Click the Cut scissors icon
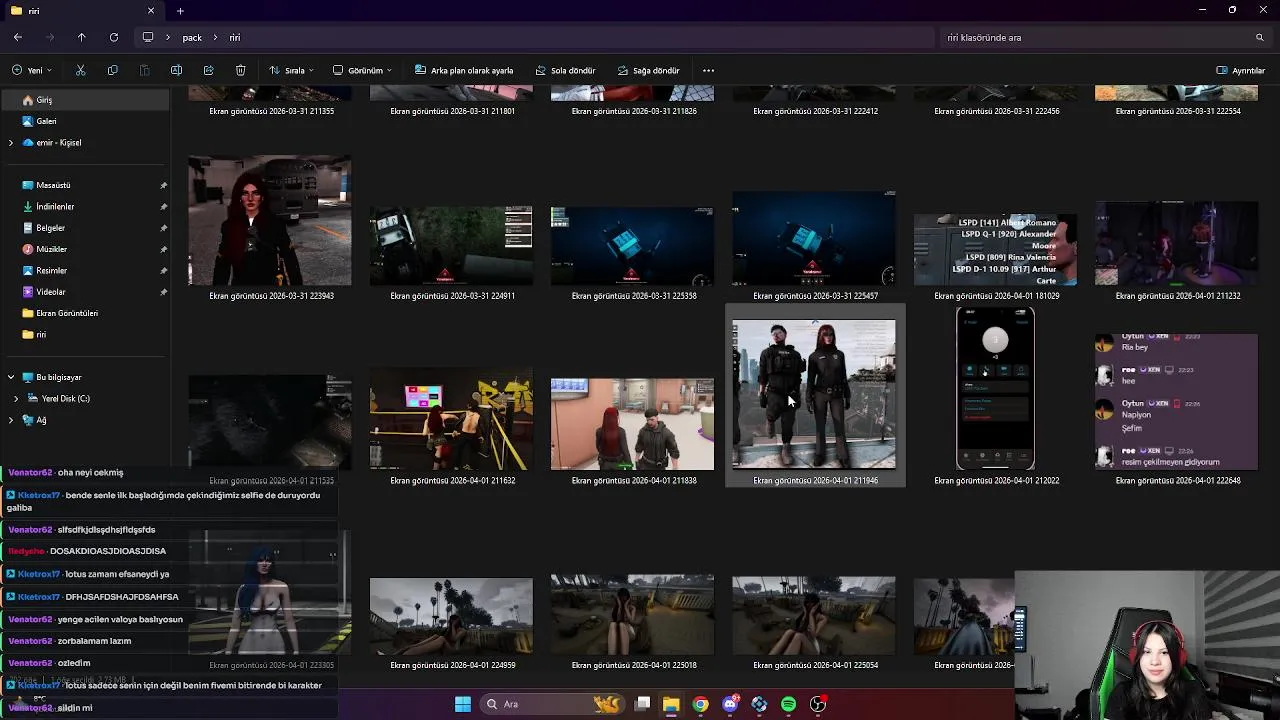Viewport: 1280px width, 720px height. point(81,71)
